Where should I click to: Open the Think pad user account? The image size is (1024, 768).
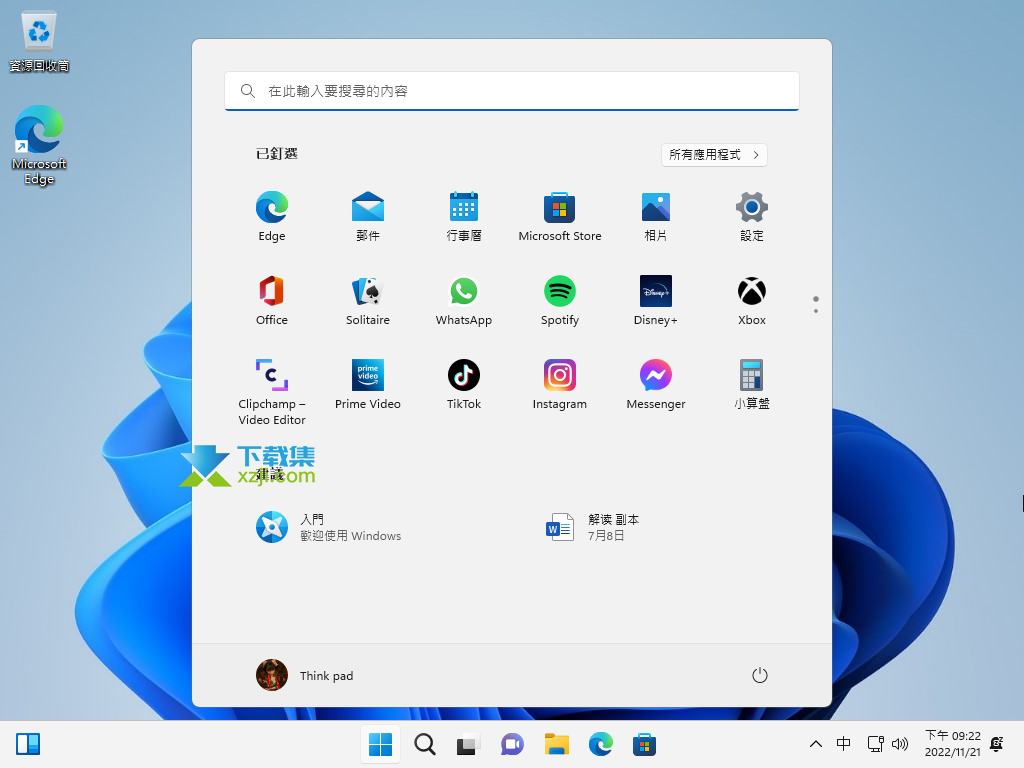click(x=305, y=675)
